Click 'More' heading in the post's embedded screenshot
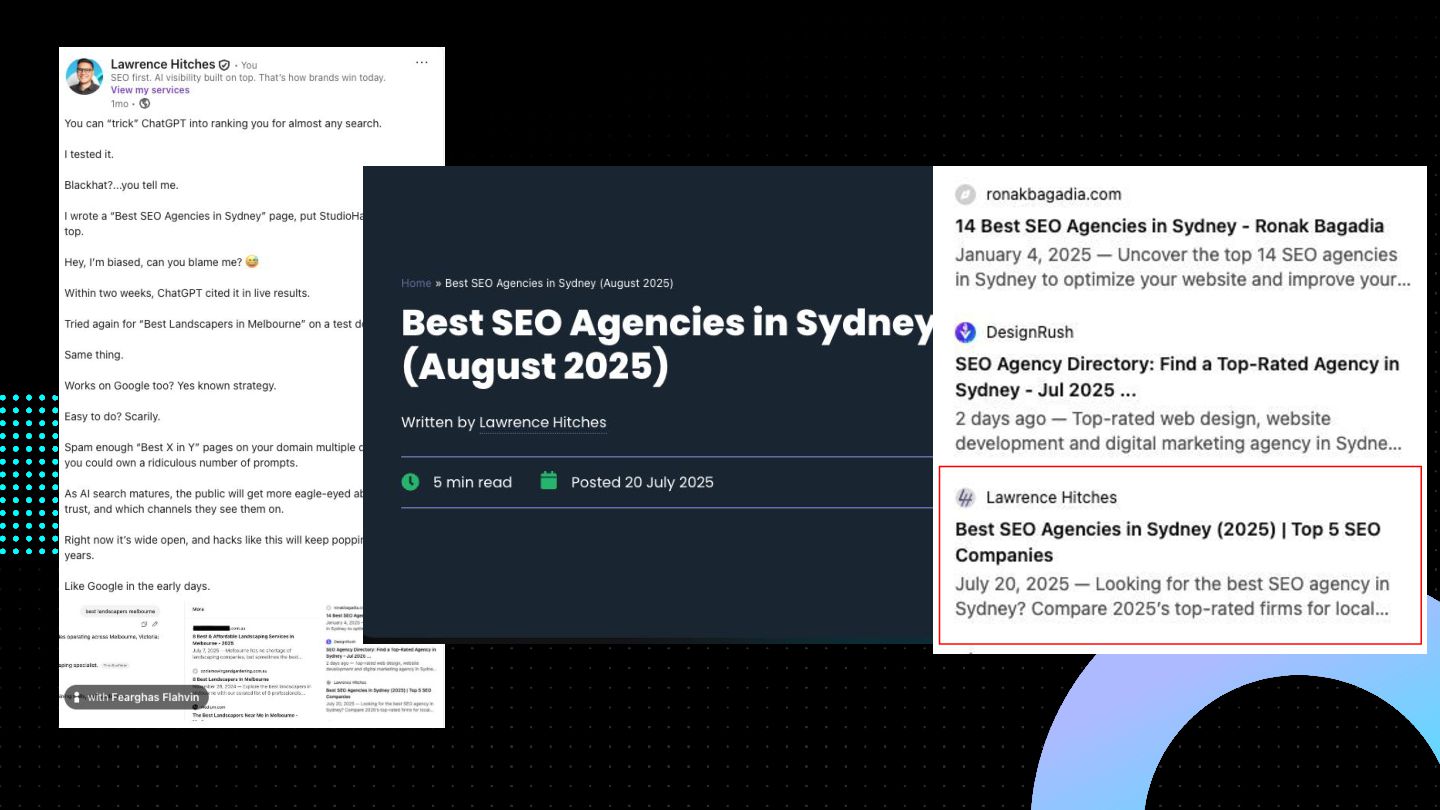This screenshot has width=1440, height=810. [198, 608]
